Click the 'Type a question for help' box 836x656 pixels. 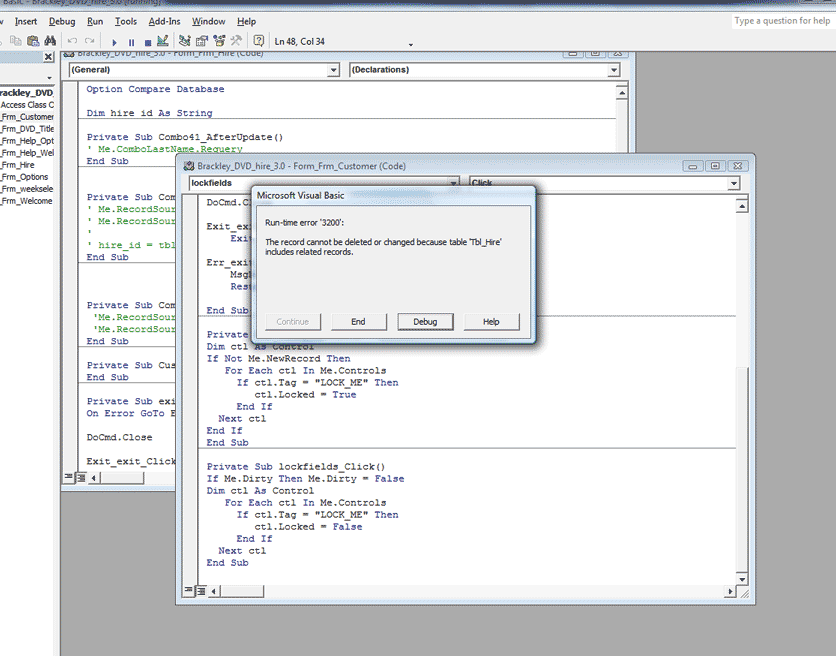[x=781, y=21]
